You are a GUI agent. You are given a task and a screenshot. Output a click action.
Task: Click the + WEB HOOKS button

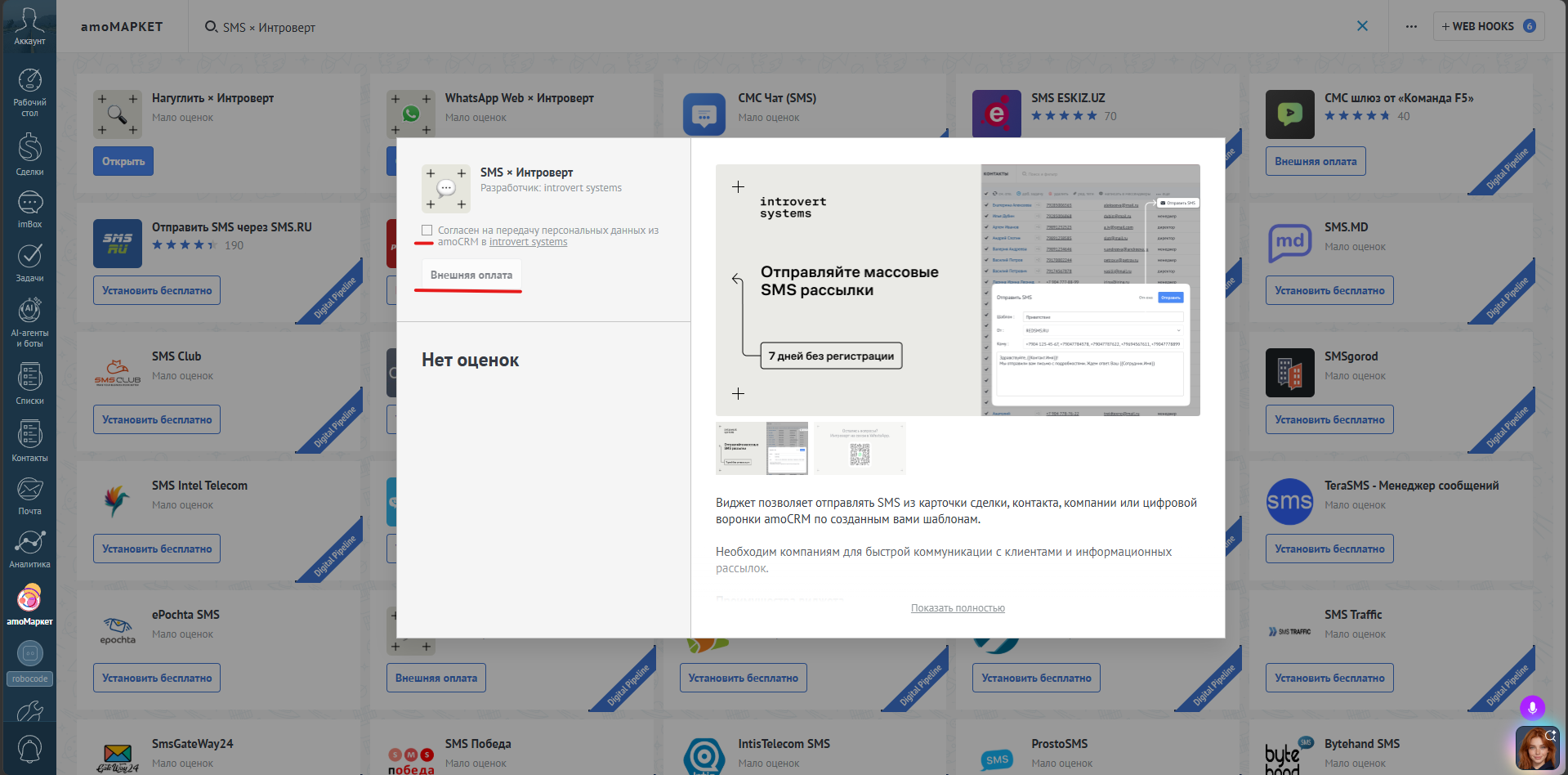point(1488,26)
